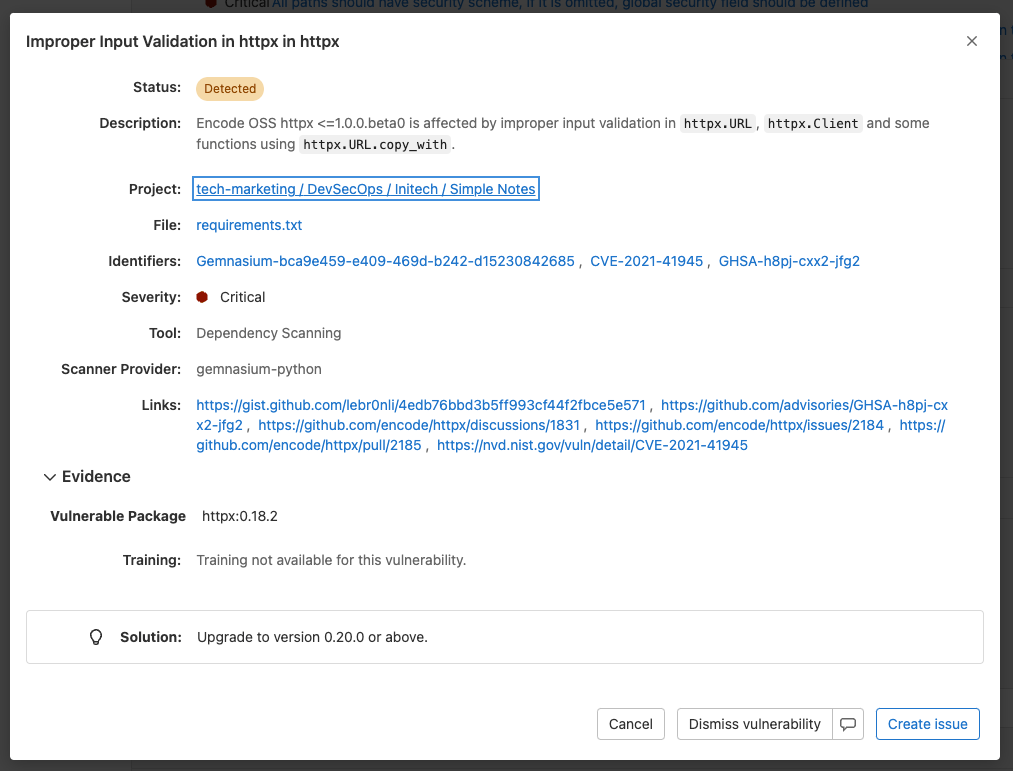Open the gist.github.com reference link
This screenshot has width=1013, height=771.
pos(420,405)
